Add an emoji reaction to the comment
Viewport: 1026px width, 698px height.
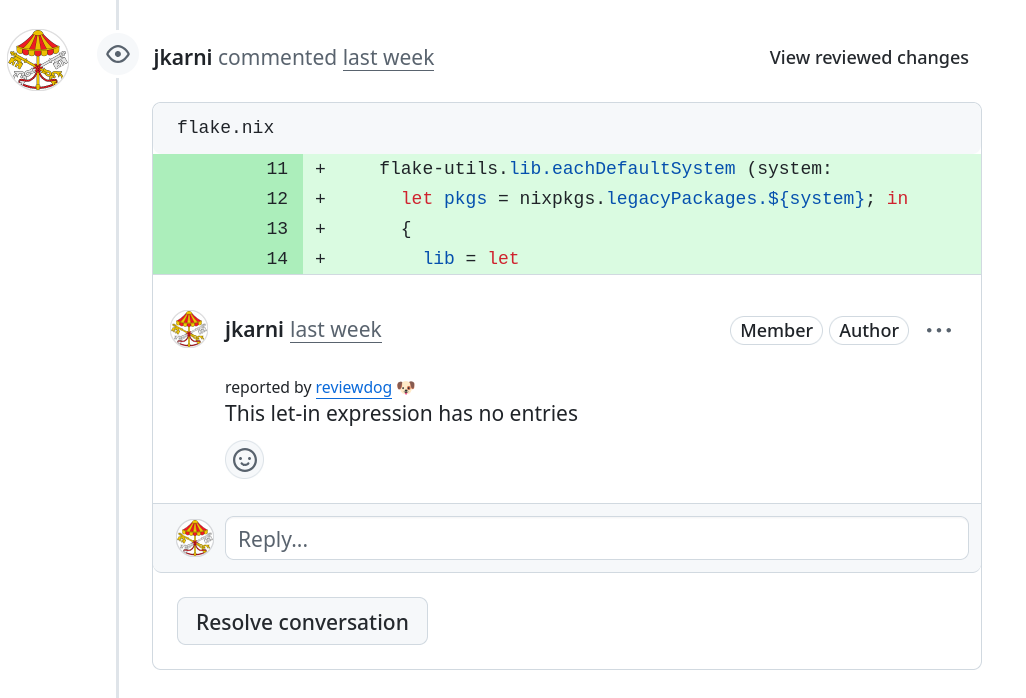[x=245, y=460]
